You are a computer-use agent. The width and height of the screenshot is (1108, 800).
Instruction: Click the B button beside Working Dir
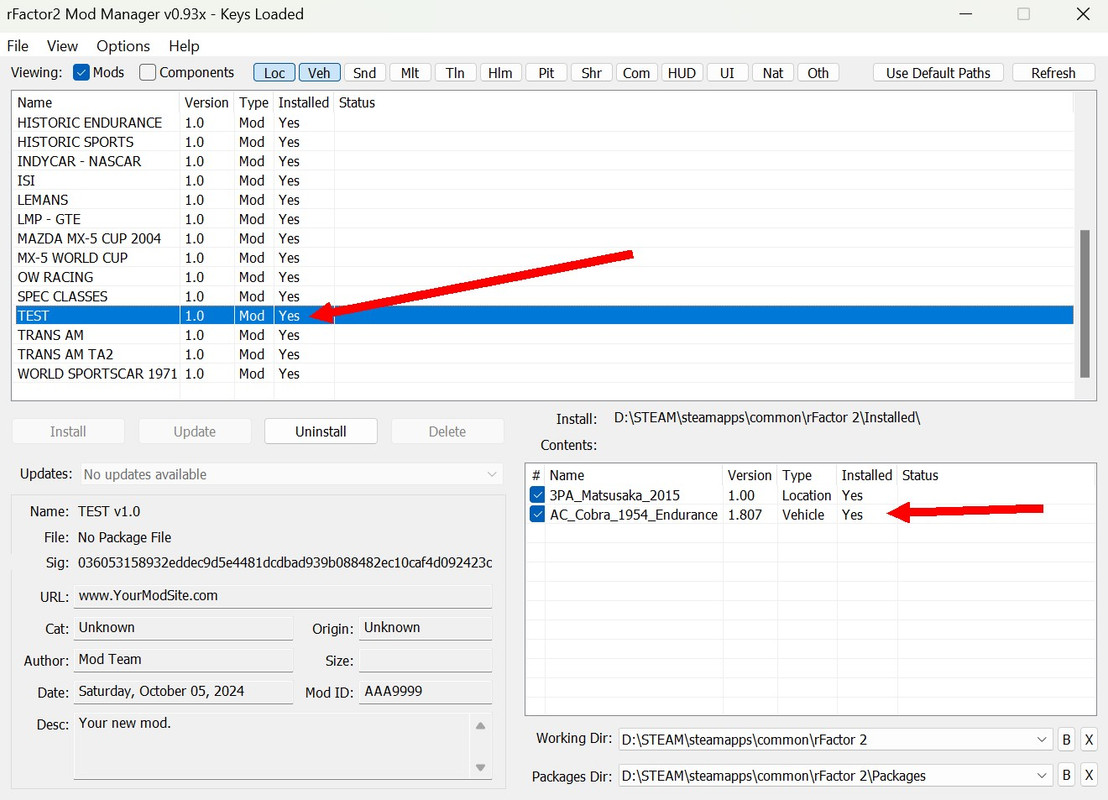(x=1066, y=740)
